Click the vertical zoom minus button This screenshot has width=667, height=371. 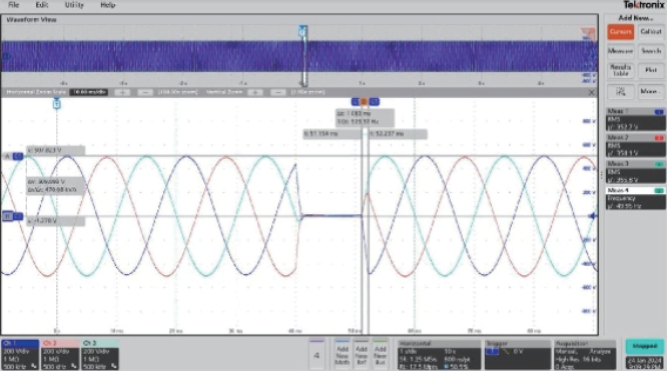click(x=278, y=92)
